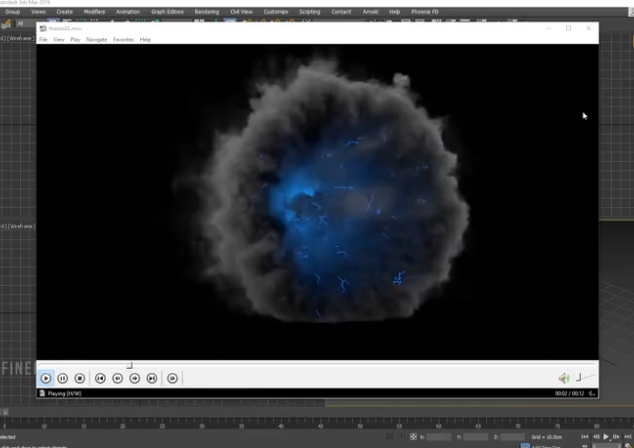Click the Playing status text in the player
Image resolution: width=634 pixels, height=448 pixels.
pos(65,393)
